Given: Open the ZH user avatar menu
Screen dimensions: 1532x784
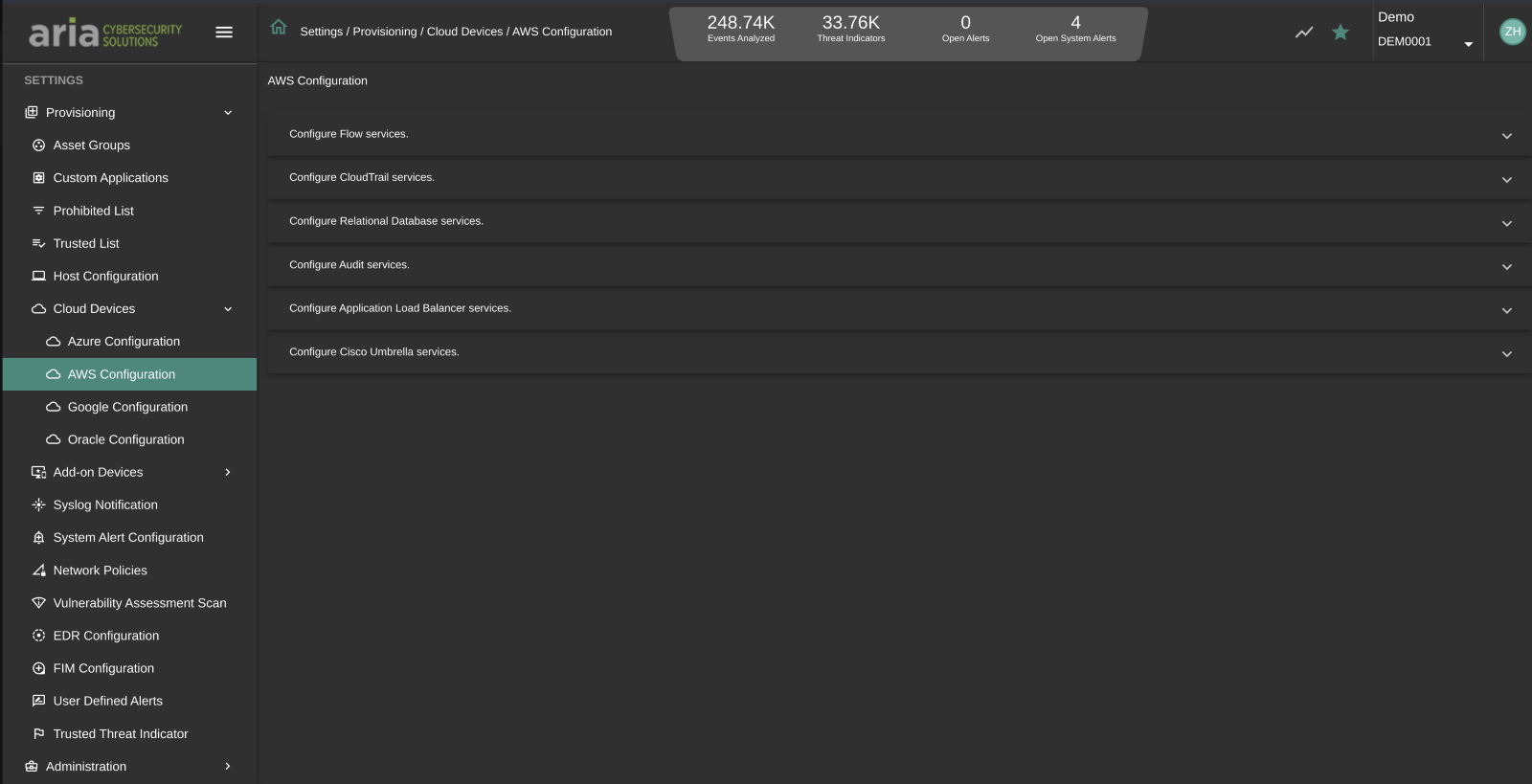Looking at the screenshot, I should pyautogui.click(x=1512, y=32).
